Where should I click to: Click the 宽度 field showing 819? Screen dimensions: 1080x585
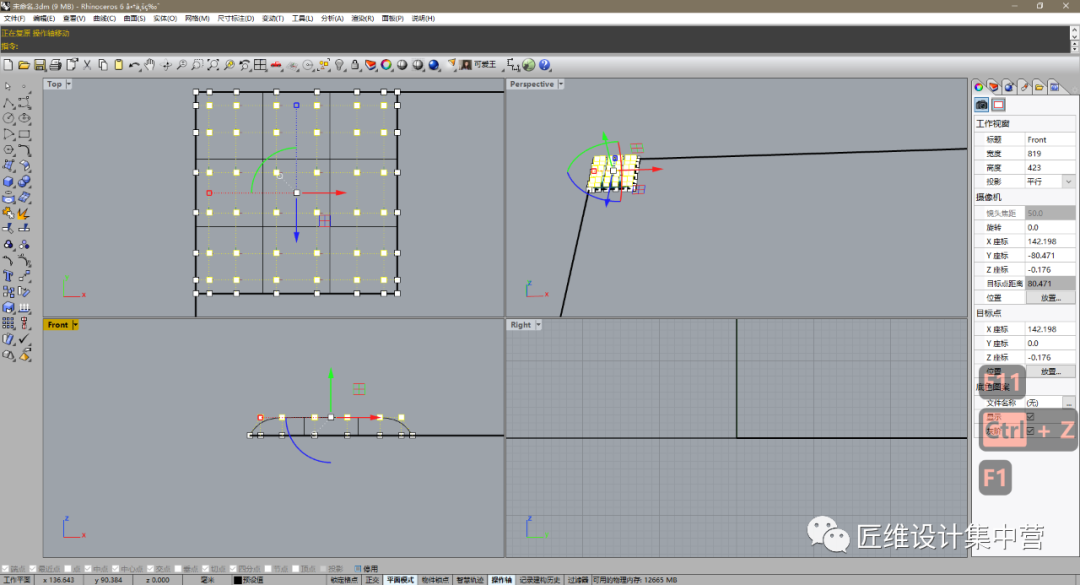(1050, 154)
